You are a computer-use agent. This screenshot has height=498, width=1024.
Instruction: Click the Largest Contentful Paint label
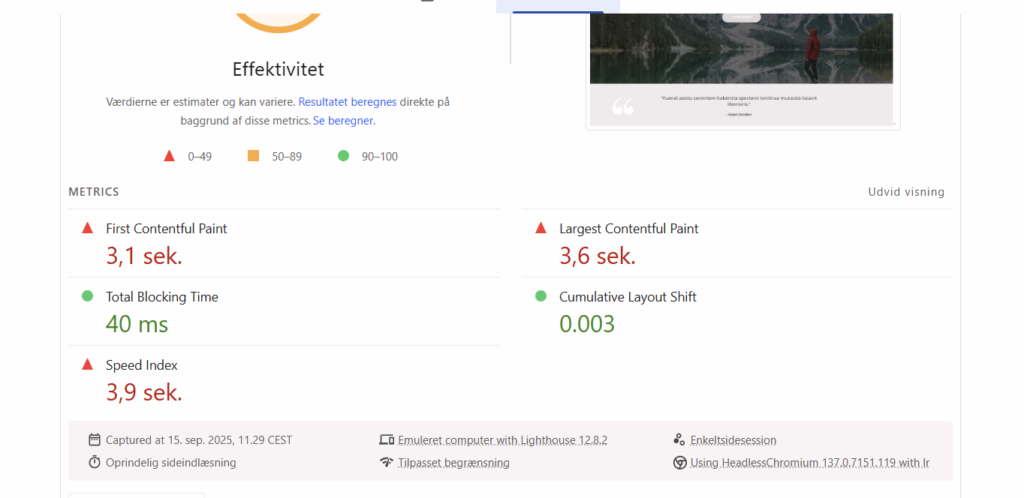point(629,228)
